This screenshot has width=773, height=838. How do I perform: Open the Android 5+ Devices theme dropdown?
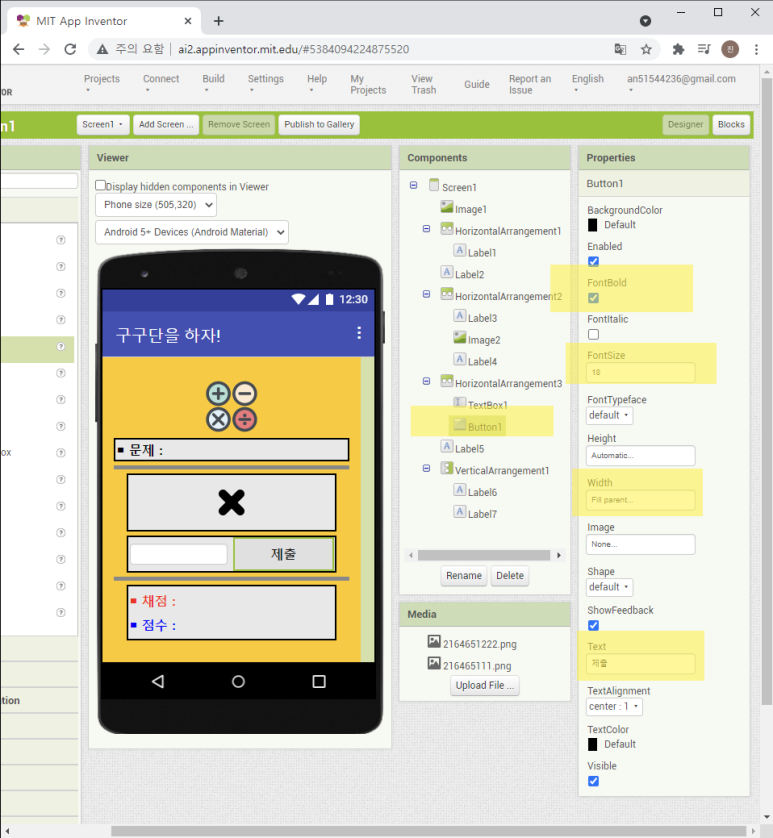pyautogui.click(x=192, y=232)
